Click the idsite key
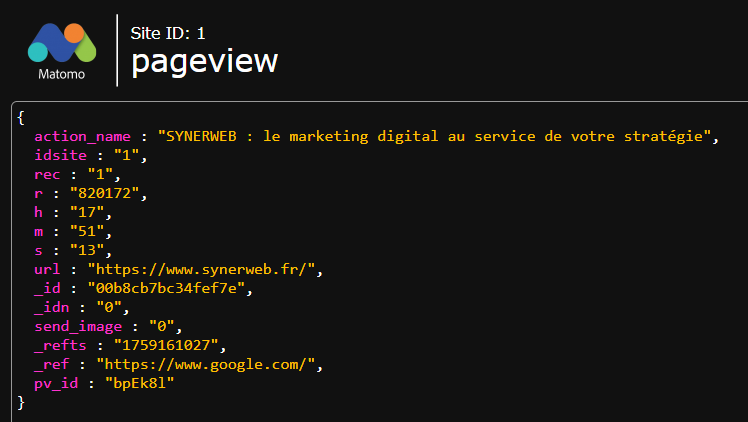This screenshot has height=422, width=748. 60,154
